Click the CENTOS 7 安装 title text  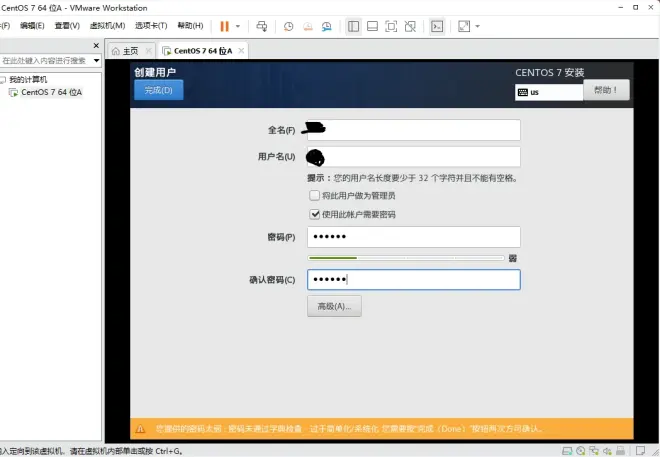pos(550,72)
